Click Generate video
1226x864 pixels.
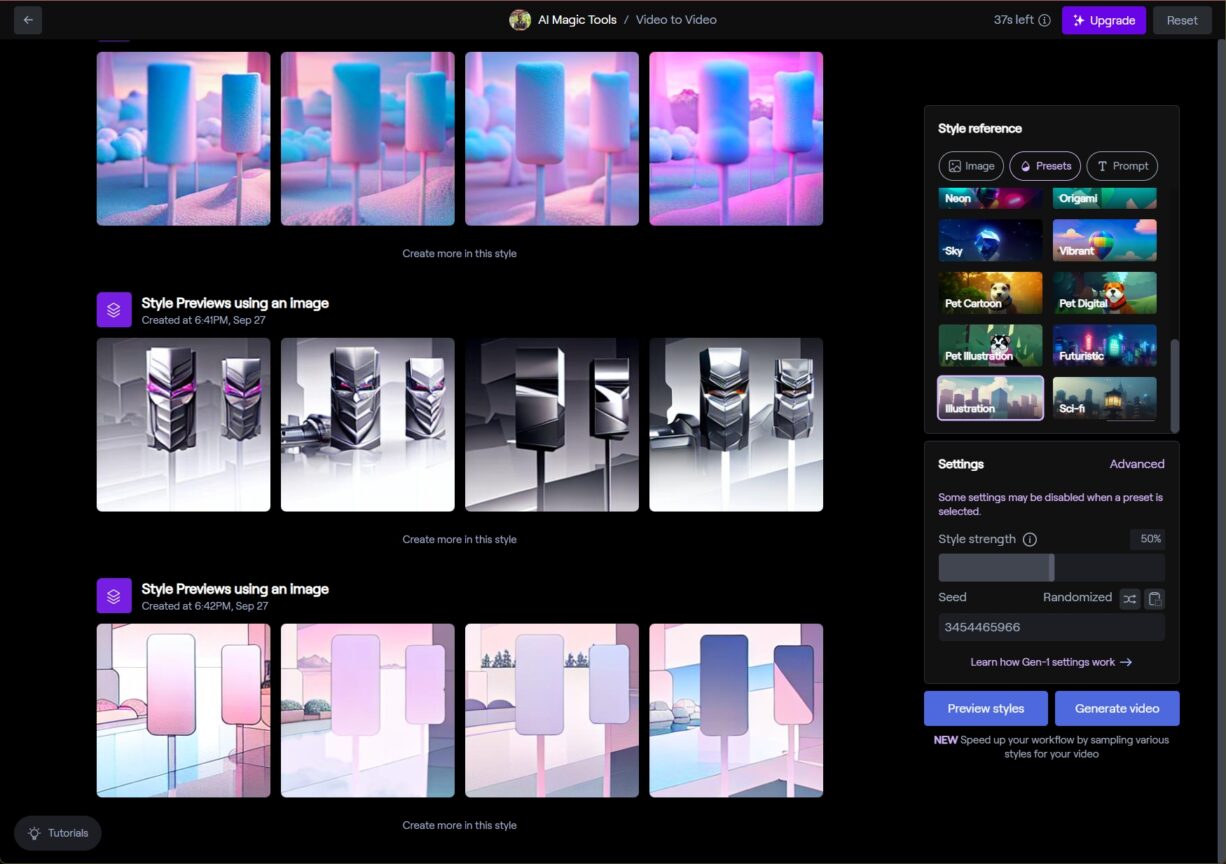(1117, 708)
